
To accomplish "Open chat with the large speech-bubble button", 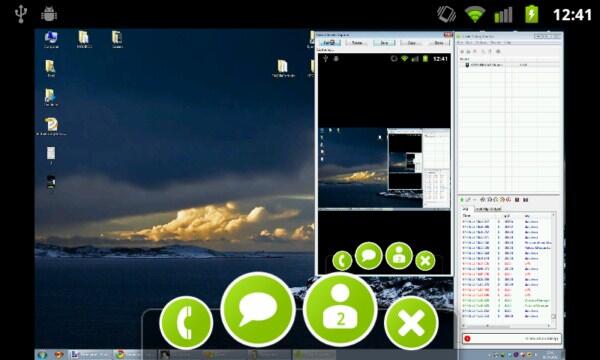I will [x=258, y=309].
